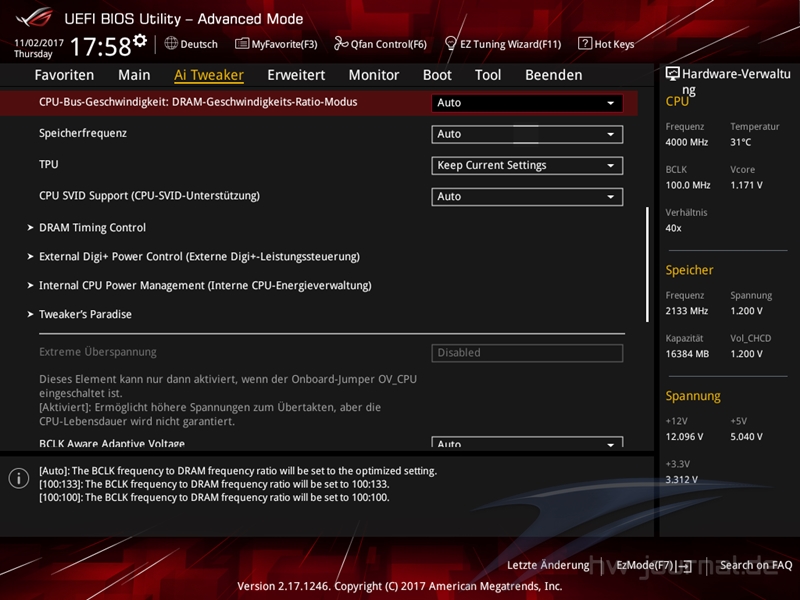Open BCLK Aware Adaptive Voltage dropdown
Image resolution: width=800 pixels, height=600 pixels.
click(527, 442)
